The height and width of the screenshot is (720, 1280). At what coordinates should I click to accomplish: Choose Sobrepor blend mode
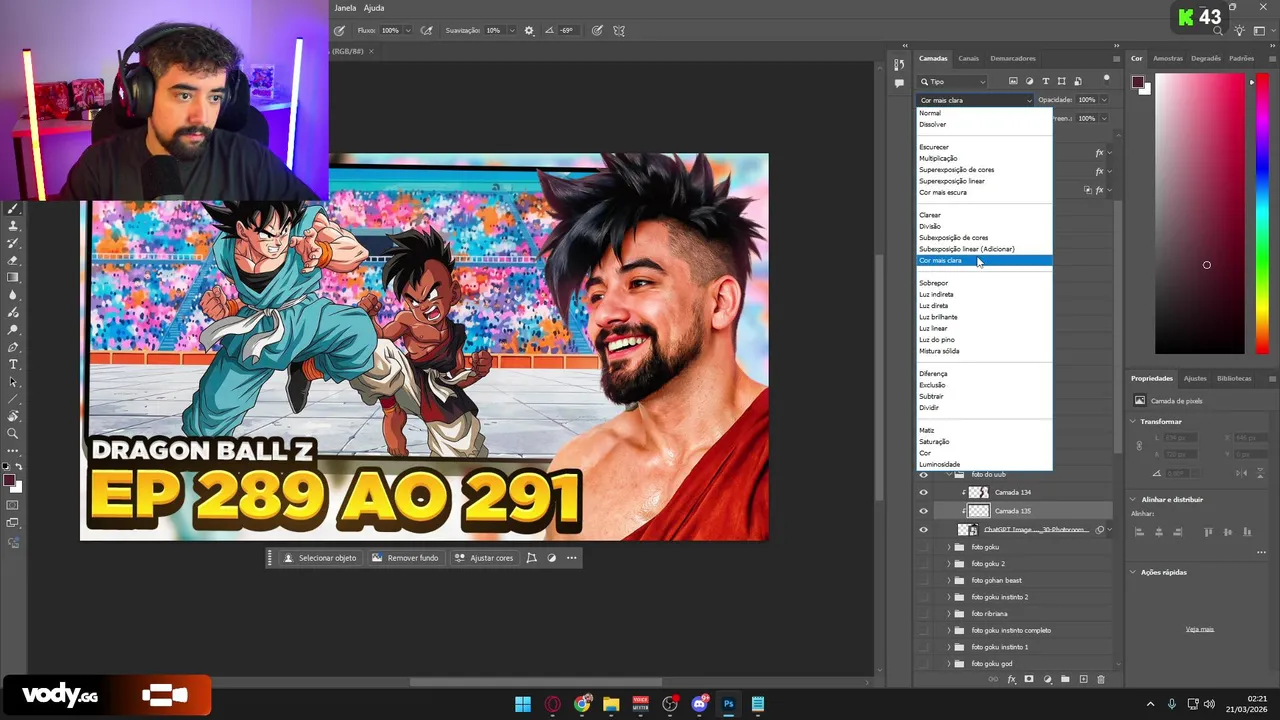click(933, 283)
